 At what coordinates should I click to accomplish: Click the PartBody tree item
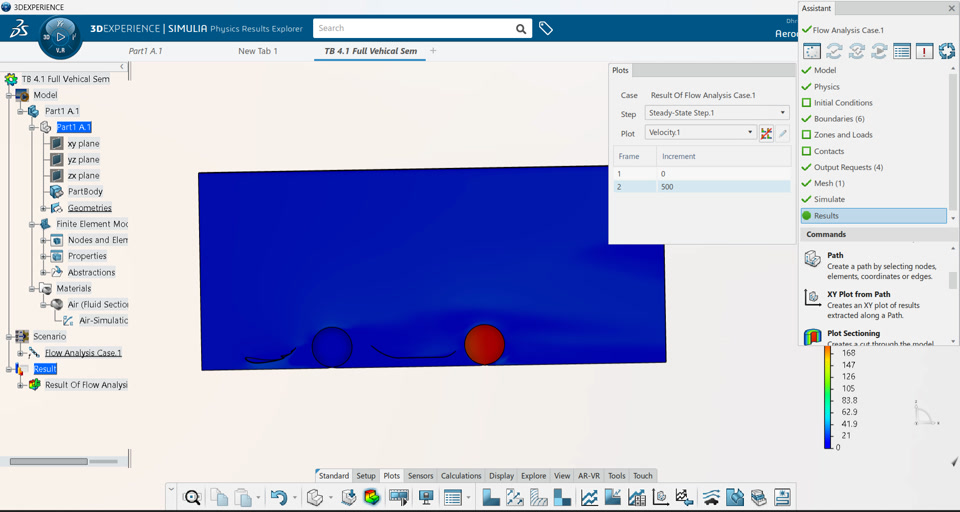pyautogui.click(x=85, y=192)
